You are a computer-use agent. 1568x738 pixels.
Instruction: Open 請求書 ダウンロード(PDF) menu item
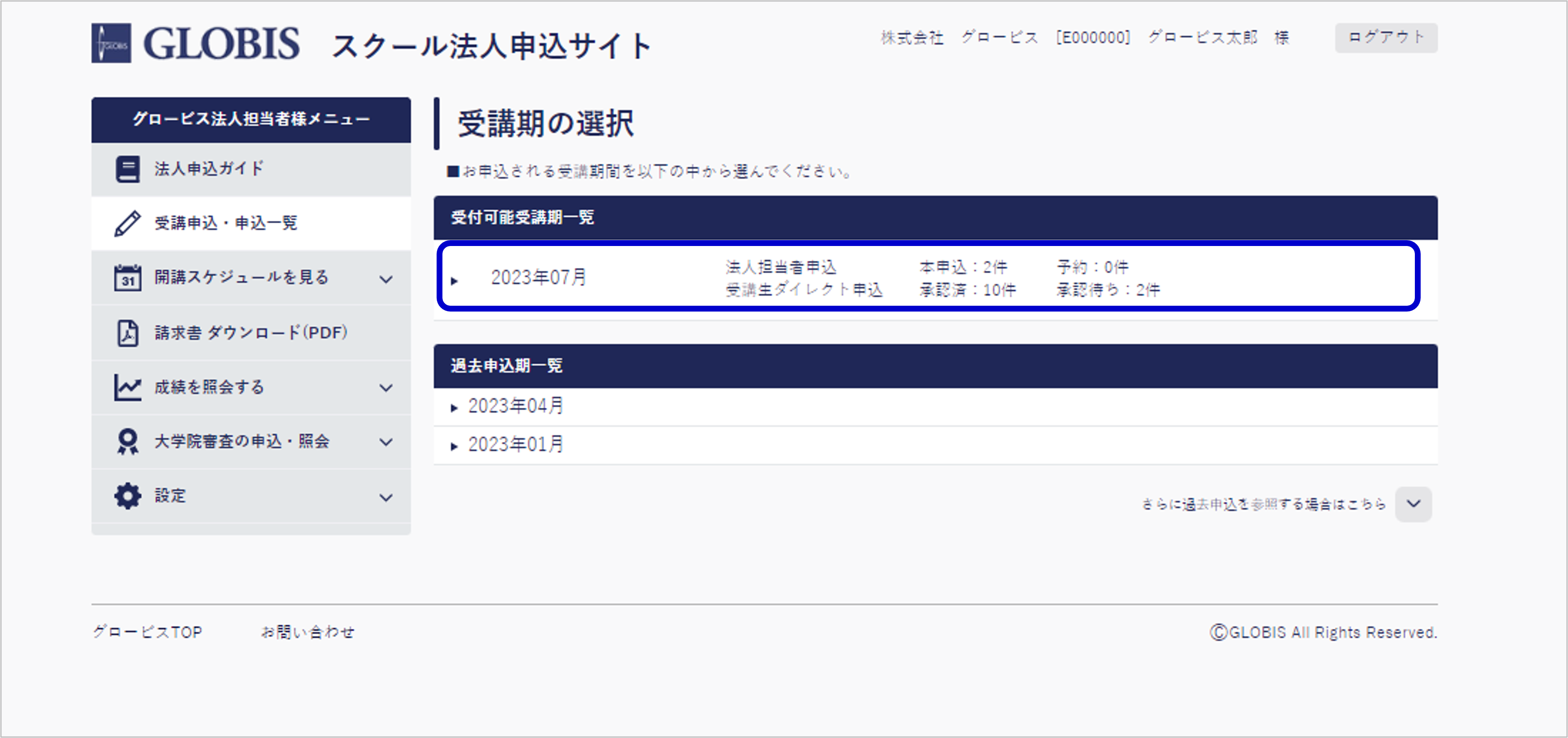click(251, 333)
